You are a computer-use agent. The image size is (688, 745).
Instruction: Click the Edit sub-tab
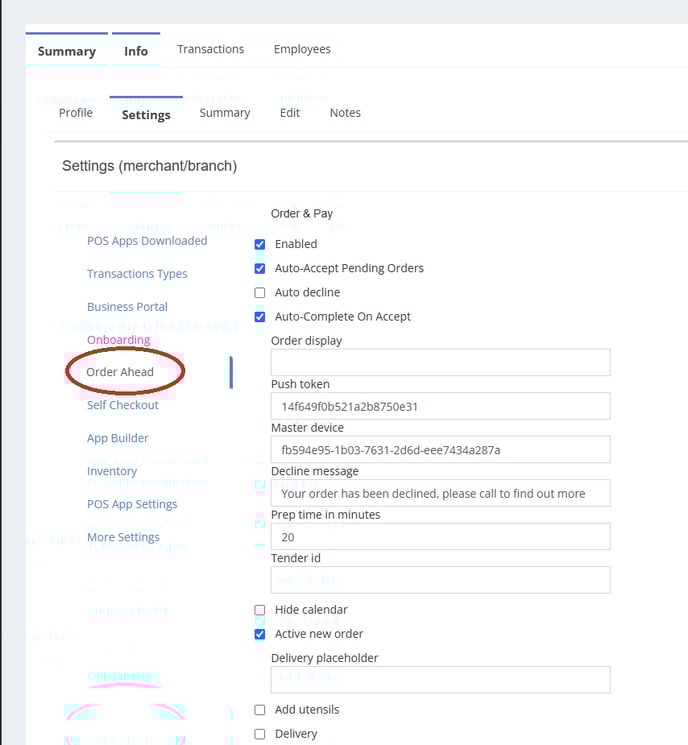(x=290, y=113)
